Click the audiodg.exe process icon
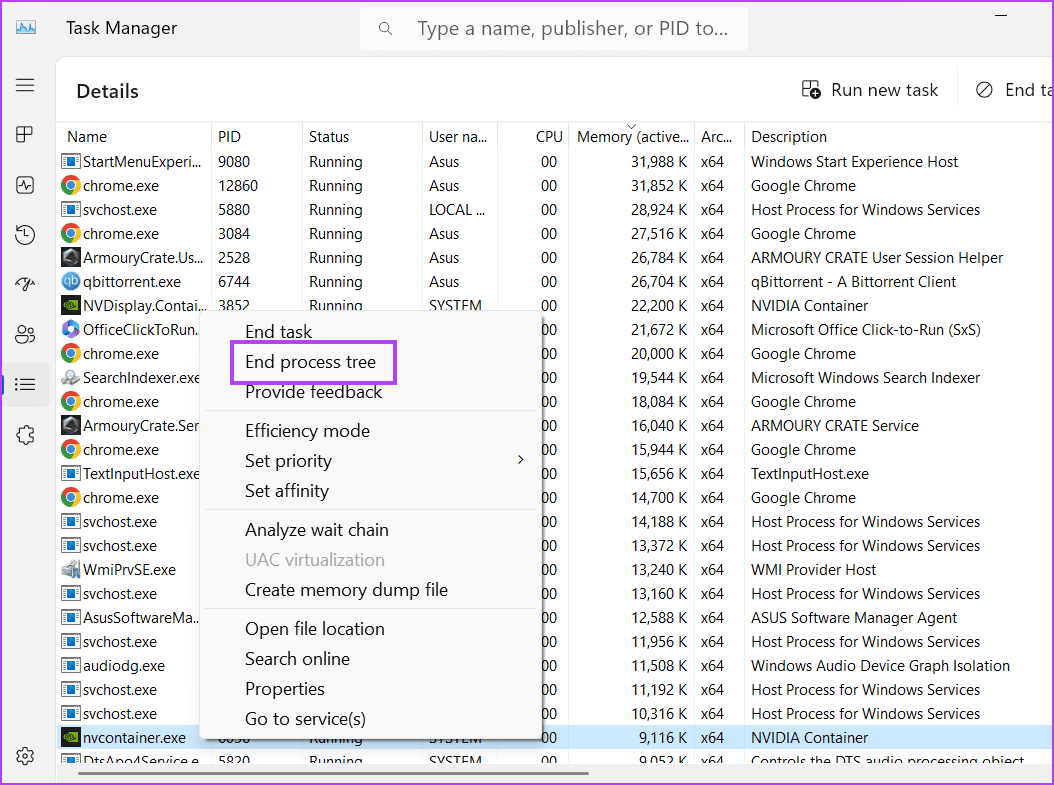Viewport: 1054px width, 785px height. (x=71, y=665)
